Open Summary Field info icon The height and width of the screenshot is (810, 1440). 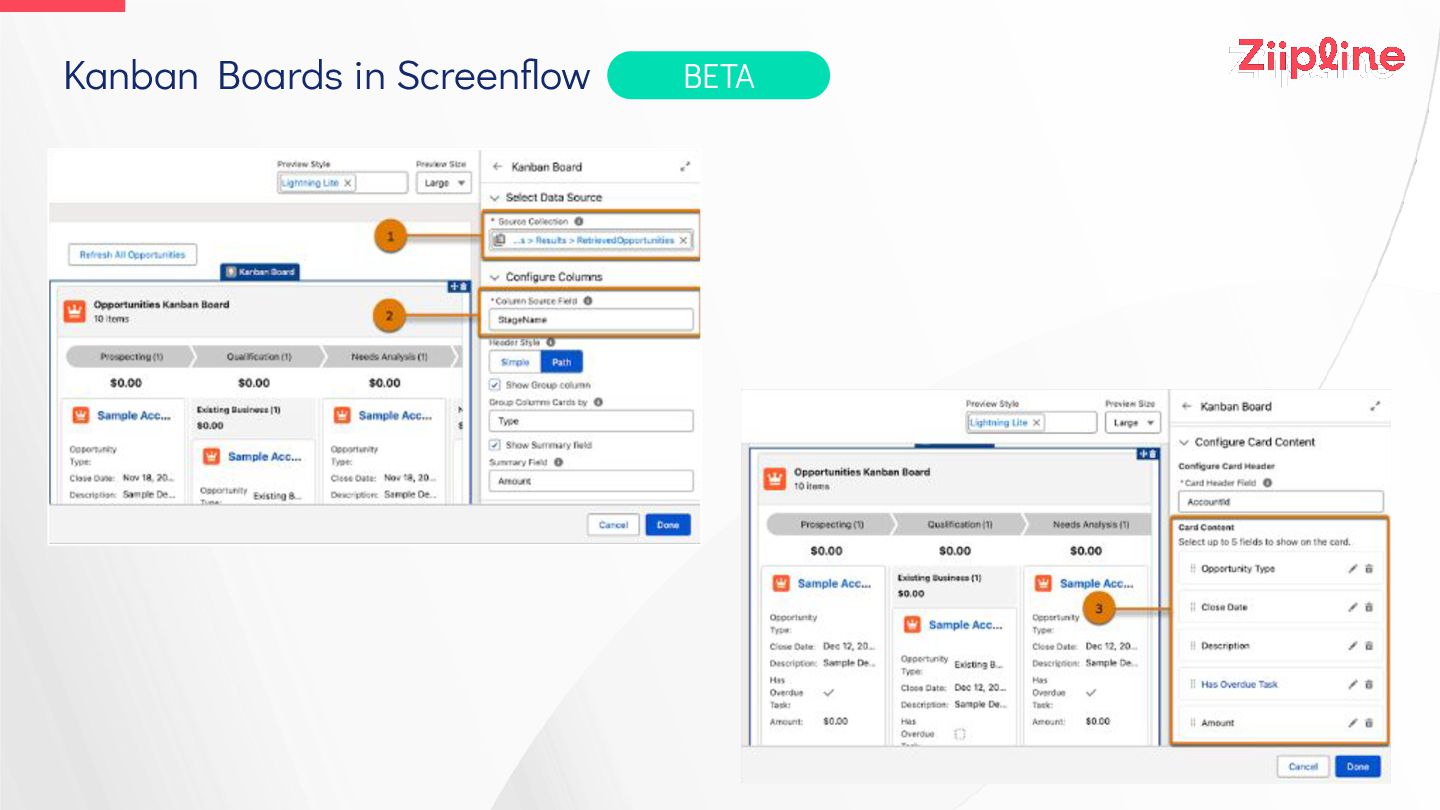click(558, 462)
